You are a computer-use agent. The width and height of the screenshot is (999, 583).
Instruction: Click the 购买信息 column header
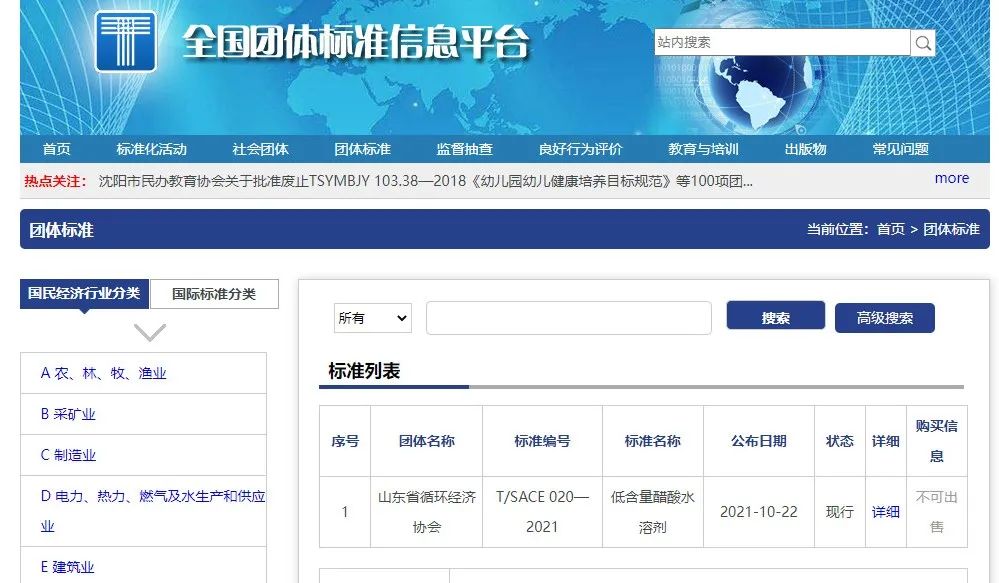click(937, 441)
